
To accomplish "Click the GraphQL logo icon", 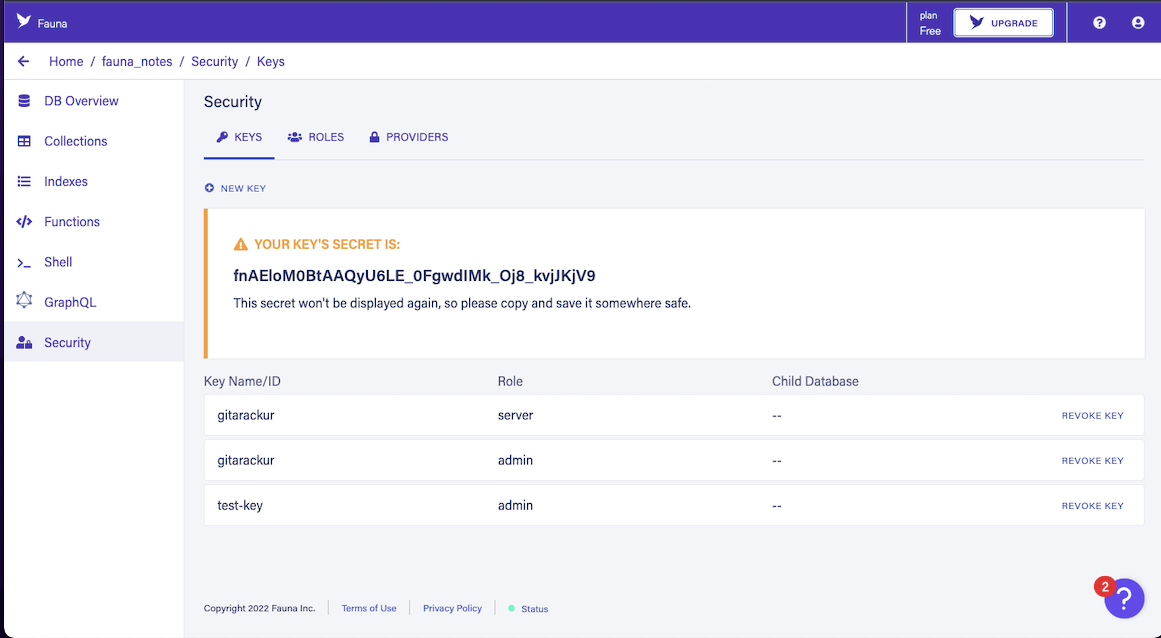I will click(x=24, y=300).
